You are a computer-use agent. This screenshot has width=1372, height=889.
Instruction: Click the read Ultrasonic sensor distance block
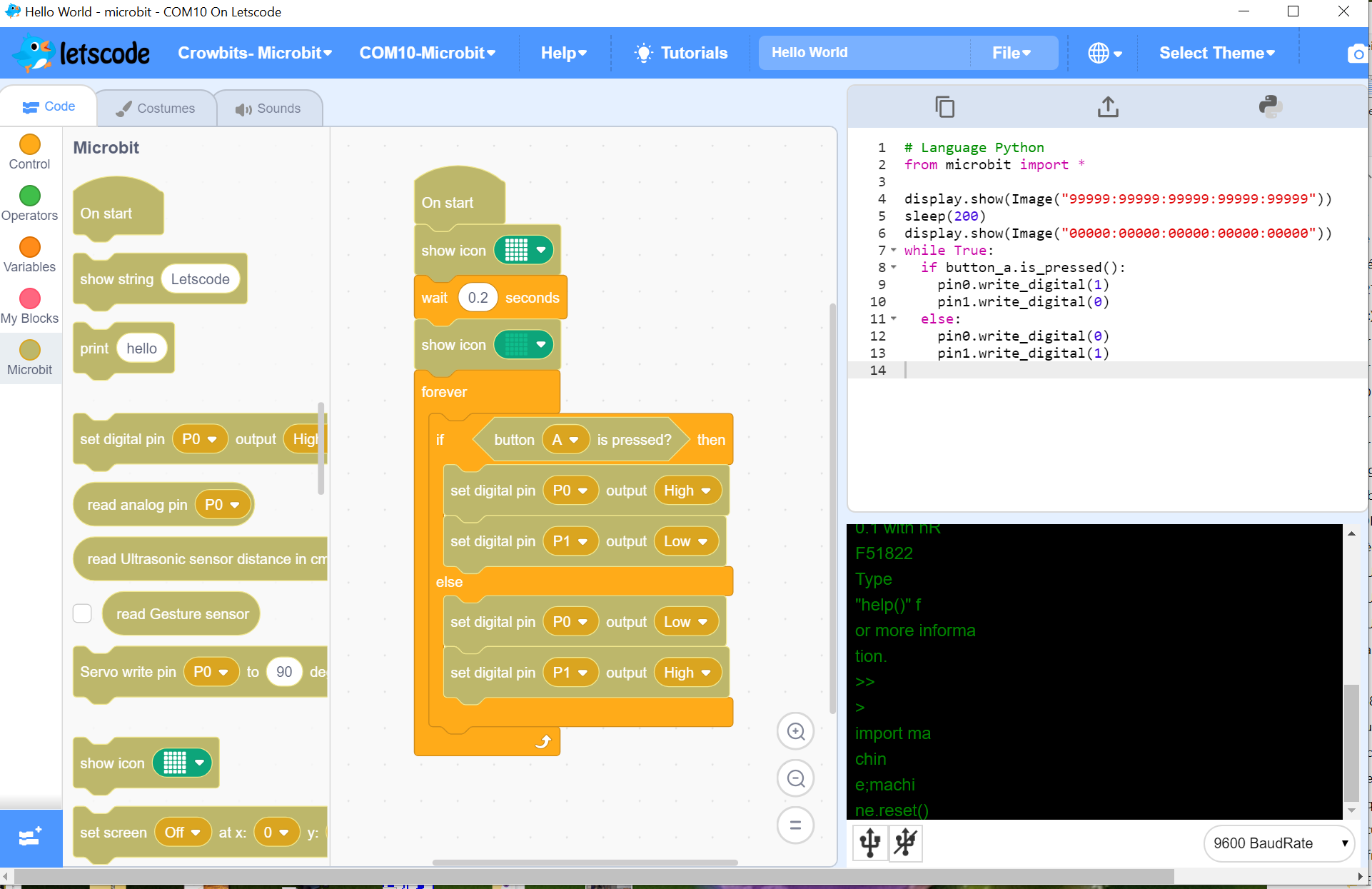201,559
